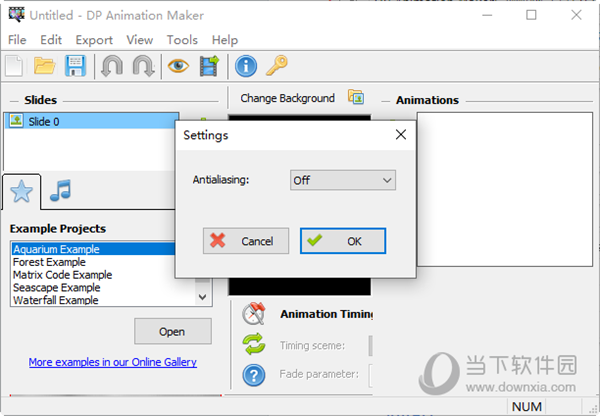Open the File menu
The width and height of the screenshot is (600, 416).
[17, 40]
